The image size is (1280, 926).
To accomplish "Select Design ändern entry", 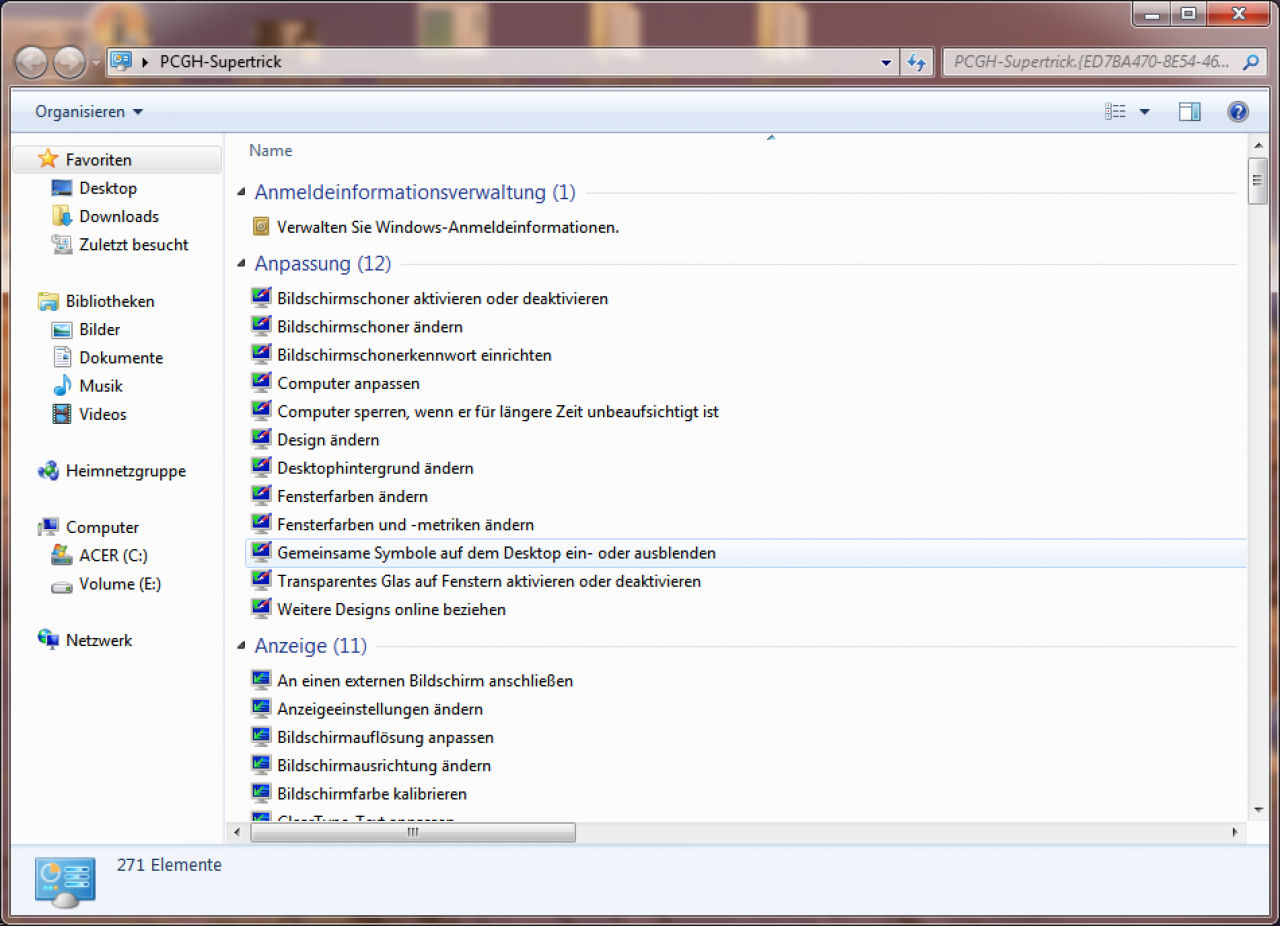I will [328, 440].
